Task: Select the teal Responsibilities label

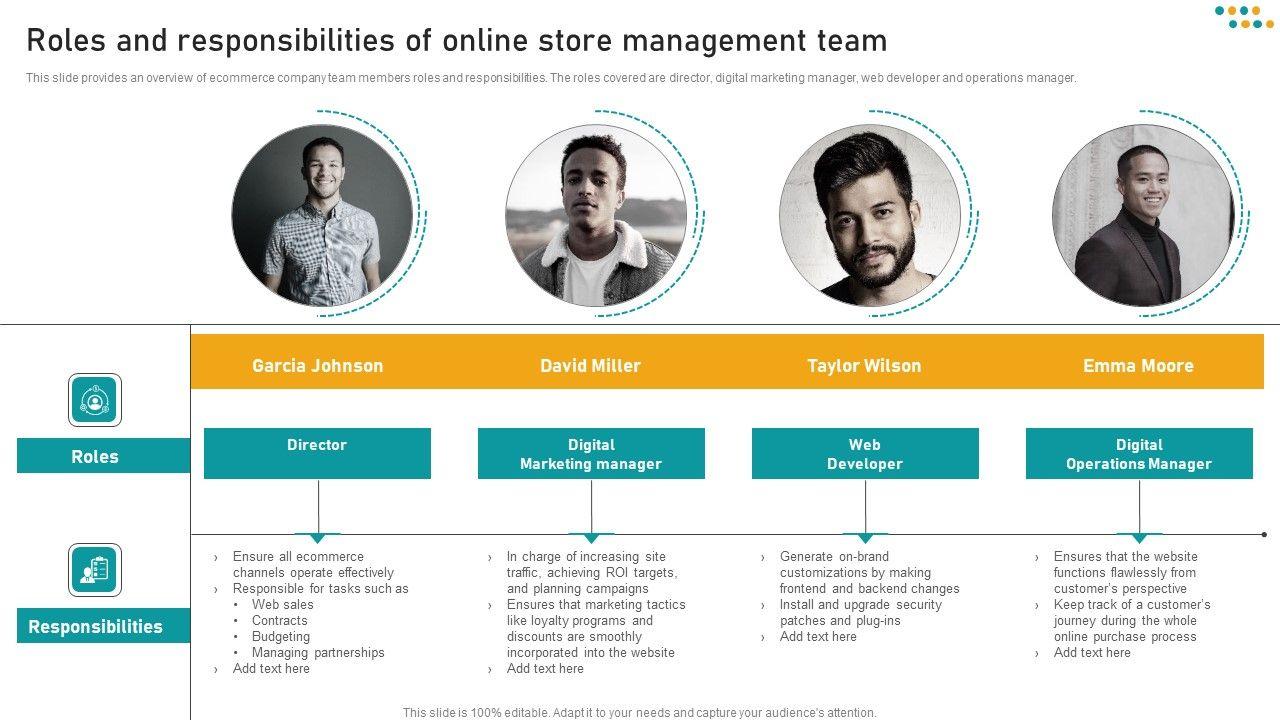Action: click(x=103, y=626)
